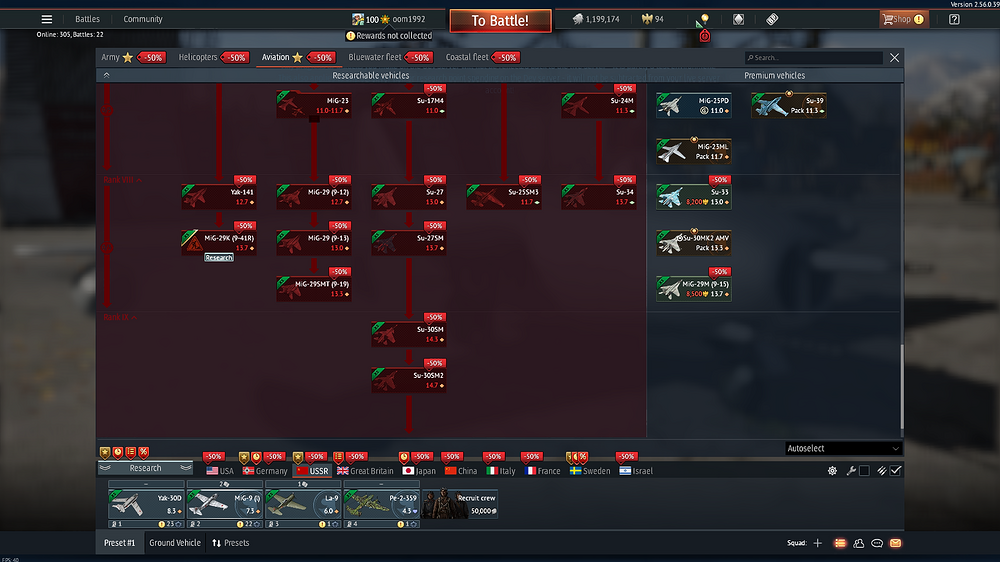Switch to the Coastal fleet tab
Viewport: 1000px width, 562px height.
point(467,57)
